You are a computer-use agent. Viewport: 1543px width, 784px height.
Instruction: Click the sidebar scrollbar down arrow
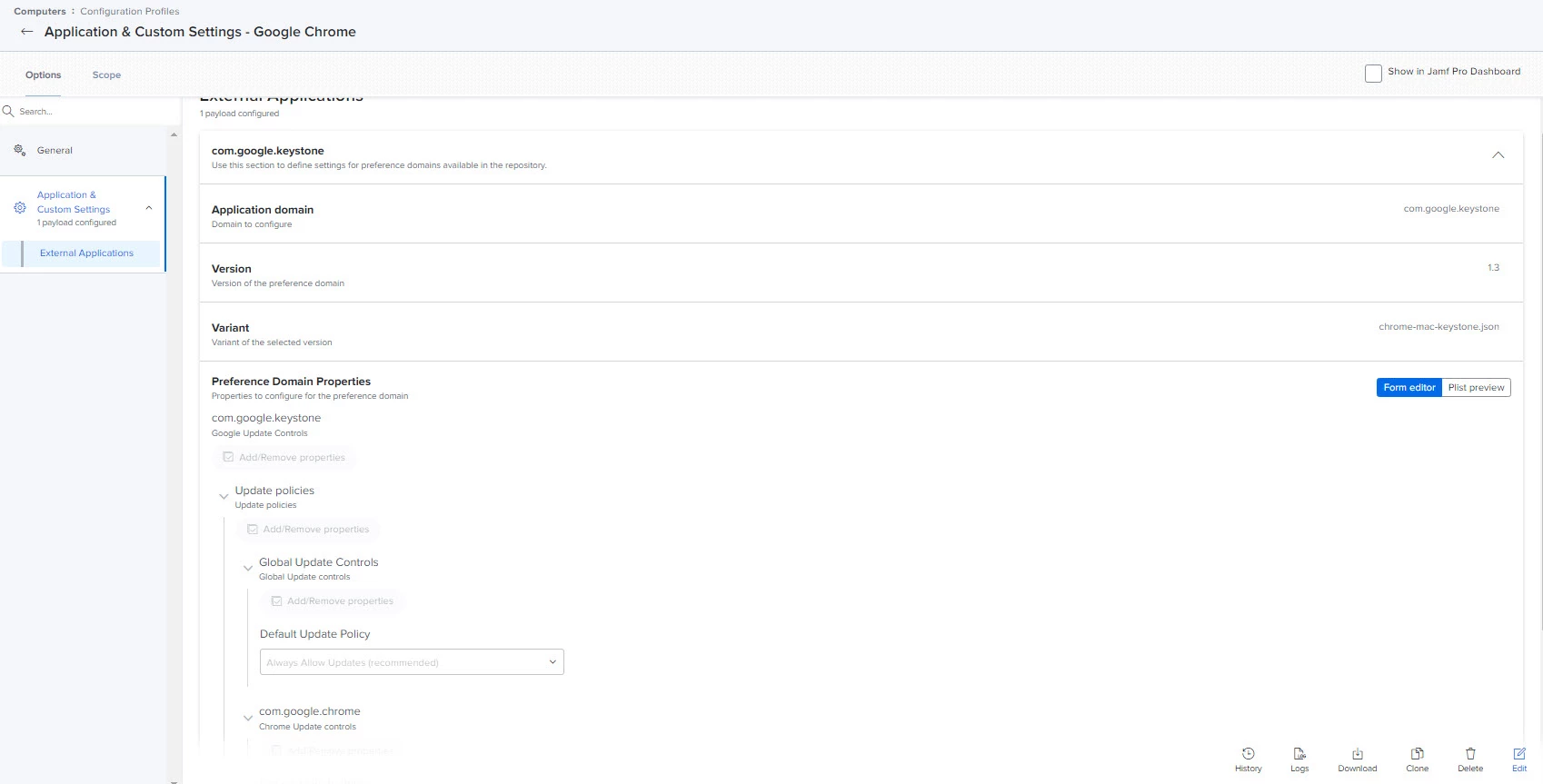tap(174, 780)
